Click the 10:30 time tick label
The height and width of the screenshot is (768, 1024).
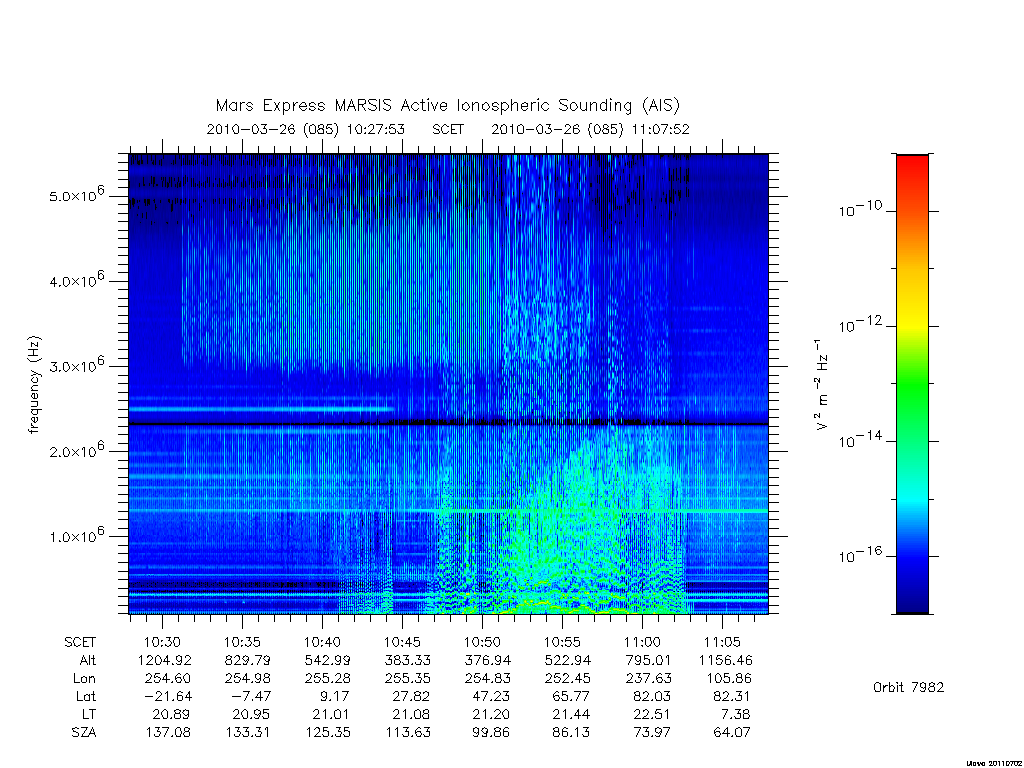coord(162,642)
